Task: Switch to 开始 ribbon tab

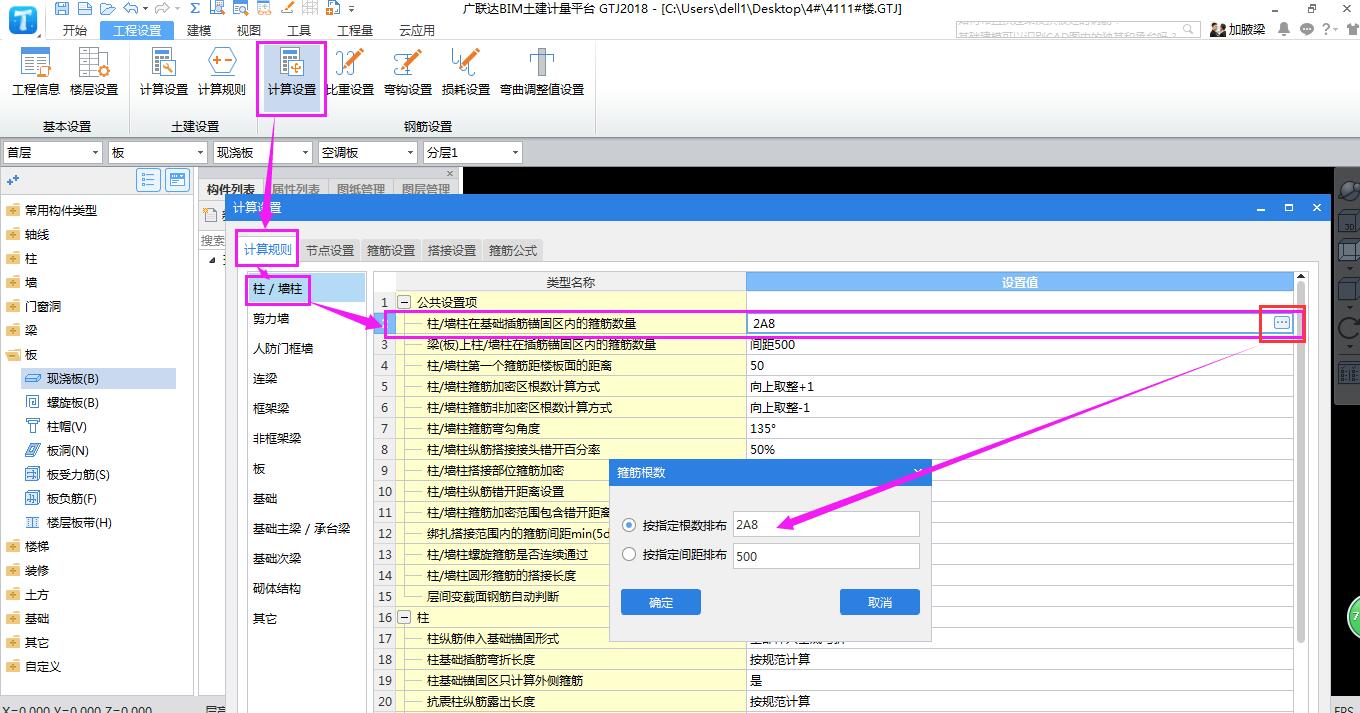Action: (75, 30)
